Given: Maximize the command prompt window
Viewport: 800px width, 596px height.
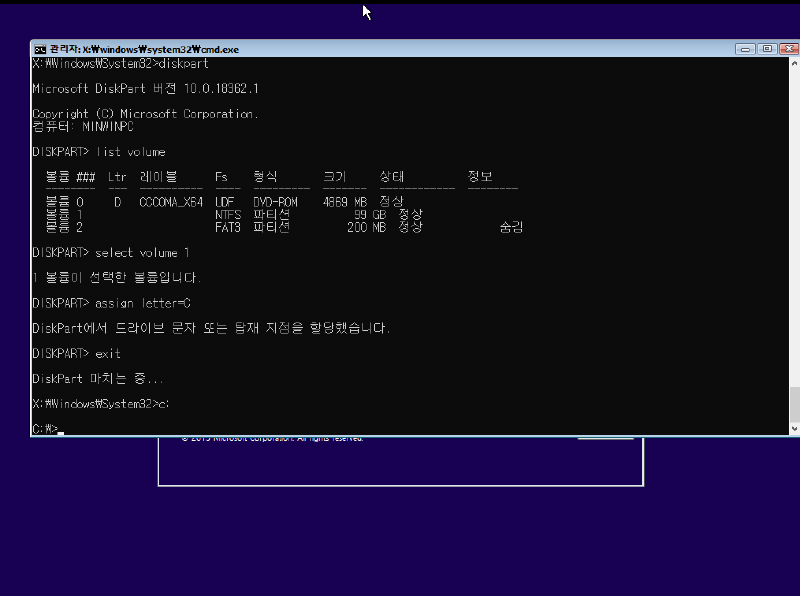Looking at the screenshot, I should [x=766, y=48].
